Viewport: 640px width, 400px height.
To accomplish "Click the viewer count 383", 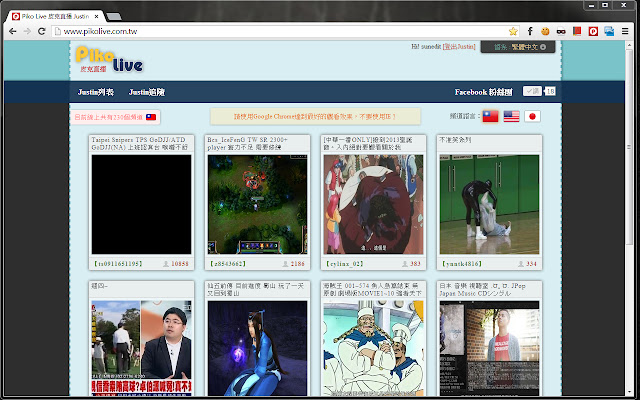I will (x=415, y=264).
